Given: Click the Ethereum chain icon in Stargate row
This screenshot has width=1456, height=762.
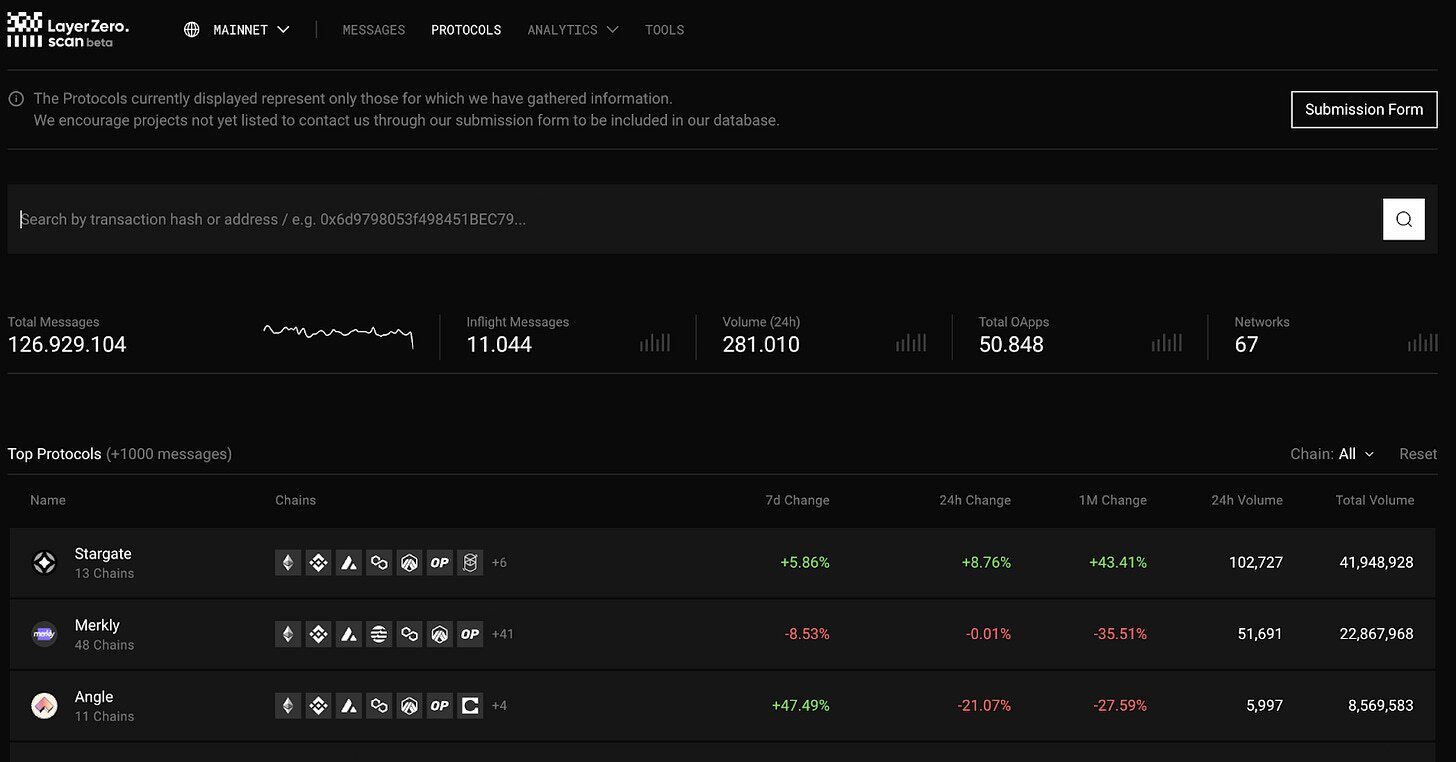Looking at the screenshot, I should pos(288,562).
